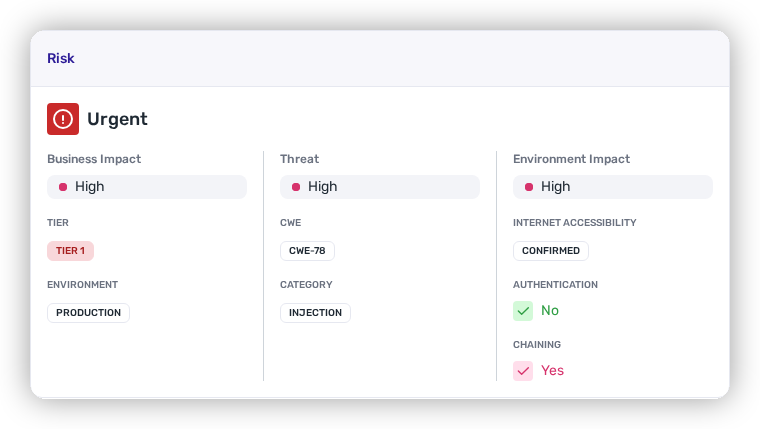Select the INJECTION category badge

point(316,313)
